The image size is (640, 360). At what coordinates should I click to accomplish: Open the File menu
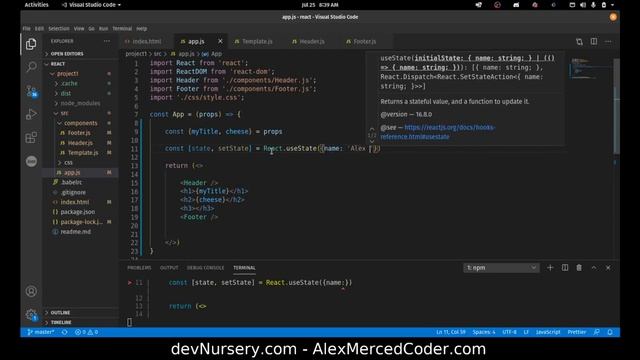[x=27, y=29]
